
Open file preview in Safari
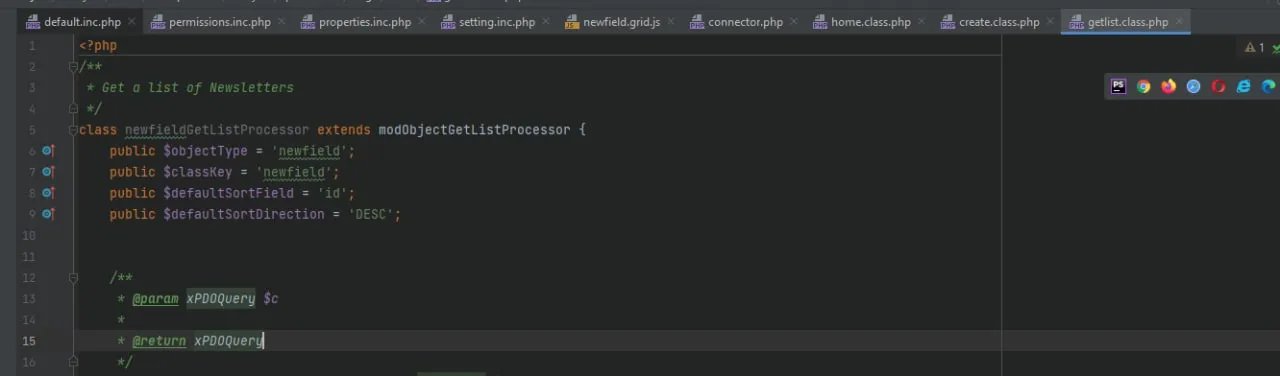pyautogui.click(x=1193, y=87)
